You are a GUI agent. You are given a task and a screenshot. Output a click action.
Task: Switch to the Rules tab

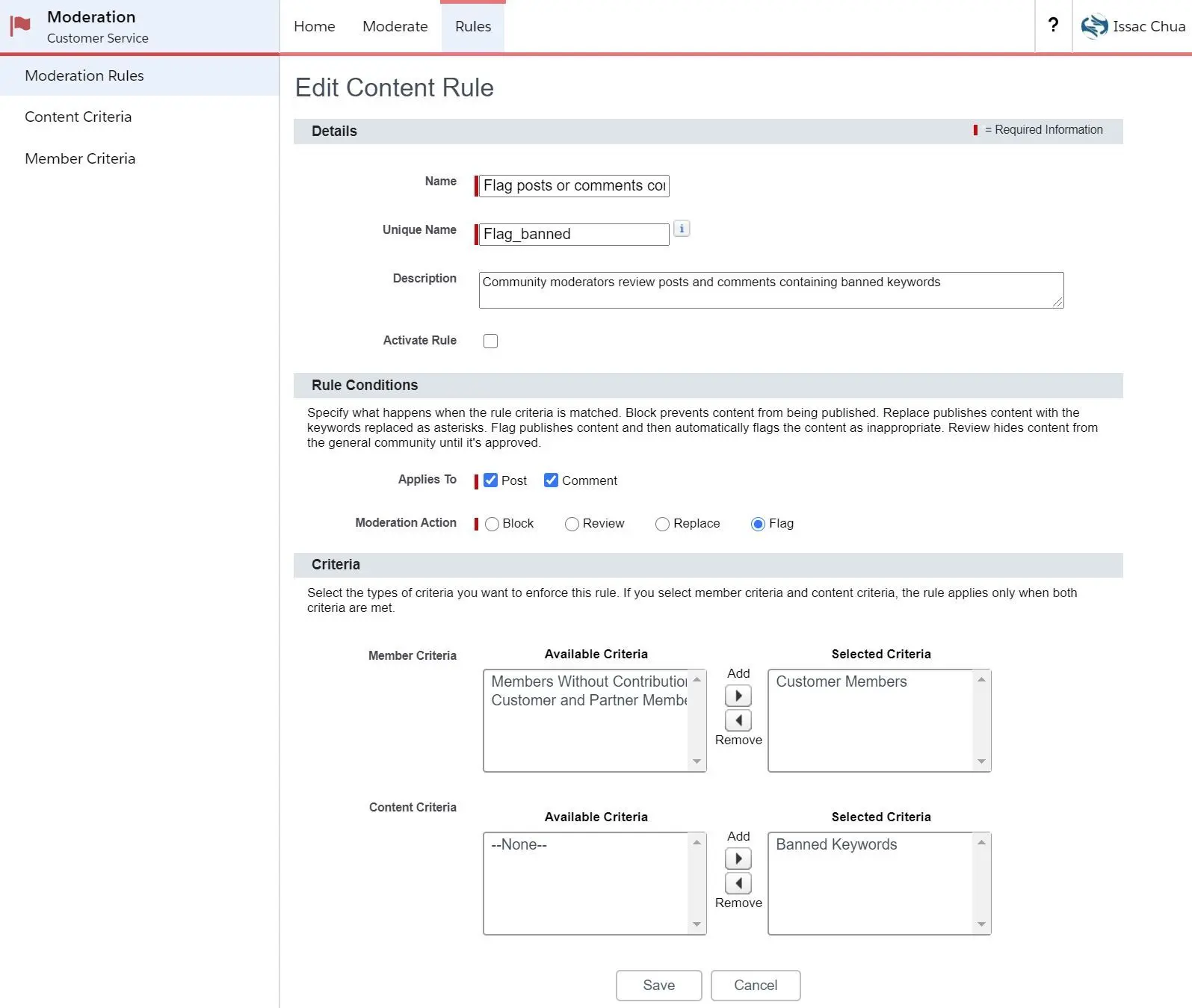click(x=473, y=26)
